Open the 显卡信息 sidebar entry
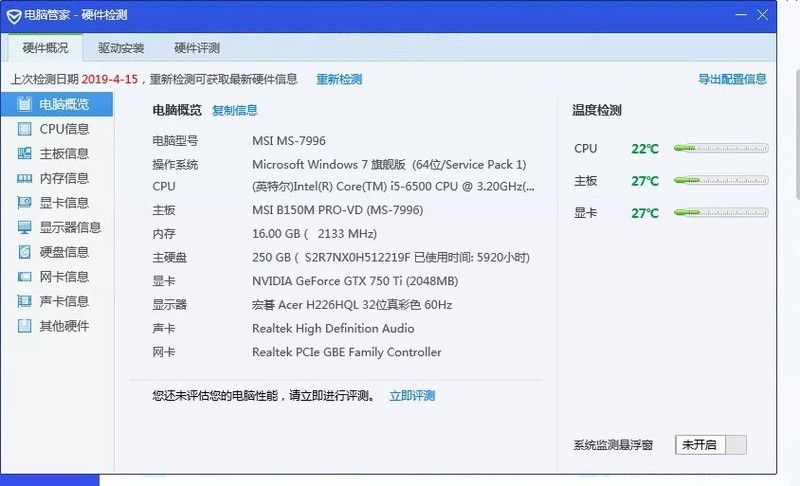The width and height of the screenshot is (800, 486). click(x=57, y=202)
